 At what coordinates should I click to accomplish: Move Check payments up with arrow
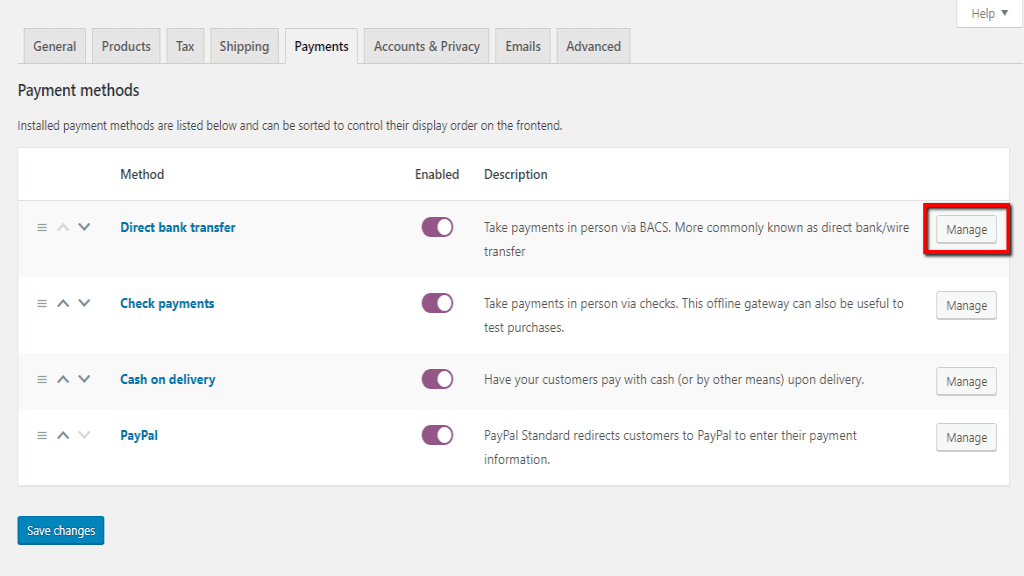63,304
